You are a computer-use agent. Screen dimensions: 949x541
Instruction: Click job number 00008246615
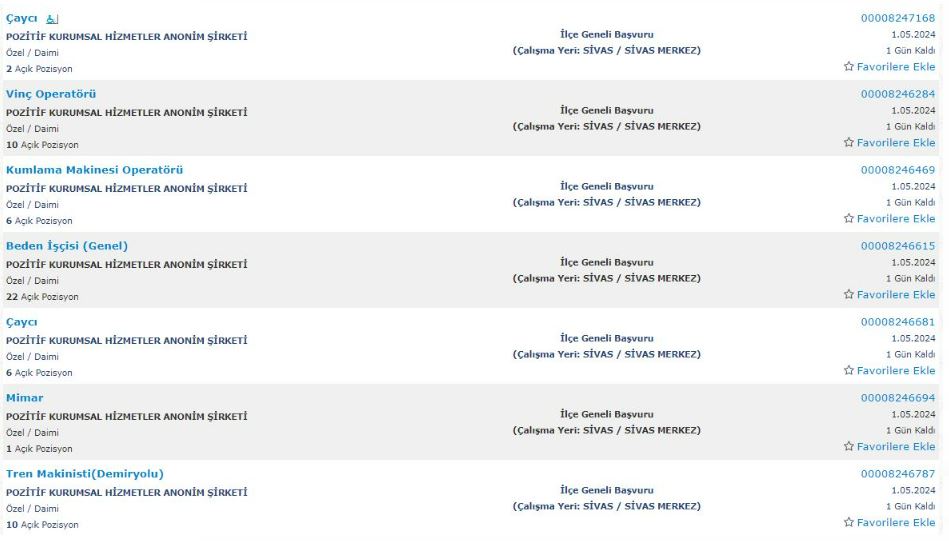[x=898, y=246]
